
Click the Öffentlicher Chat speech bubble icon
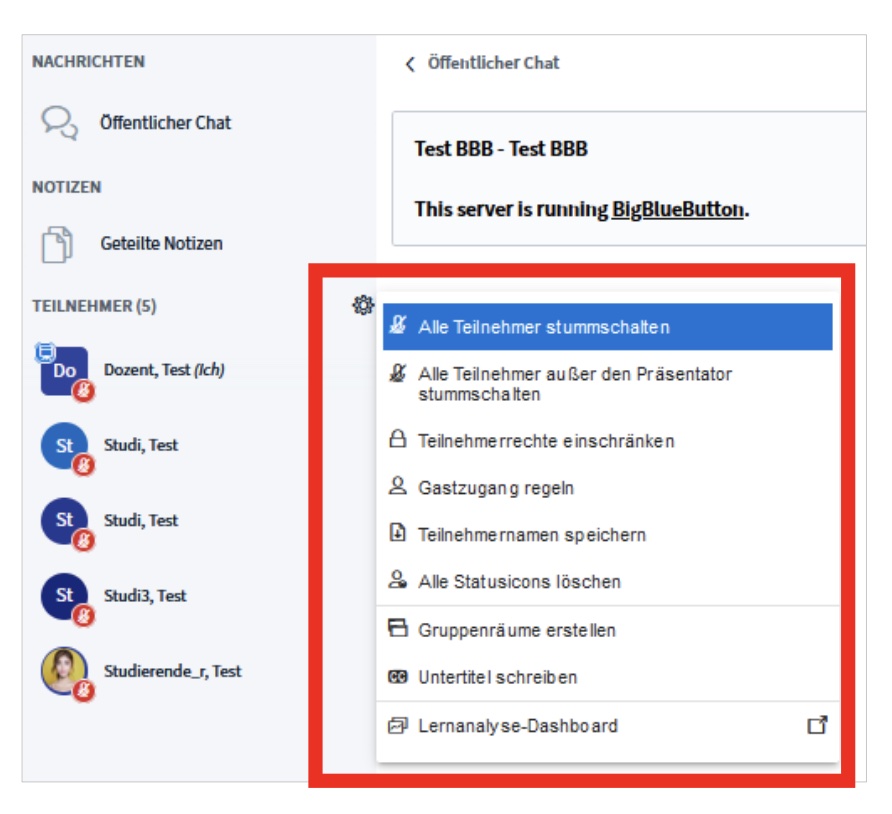coord(59,123)
